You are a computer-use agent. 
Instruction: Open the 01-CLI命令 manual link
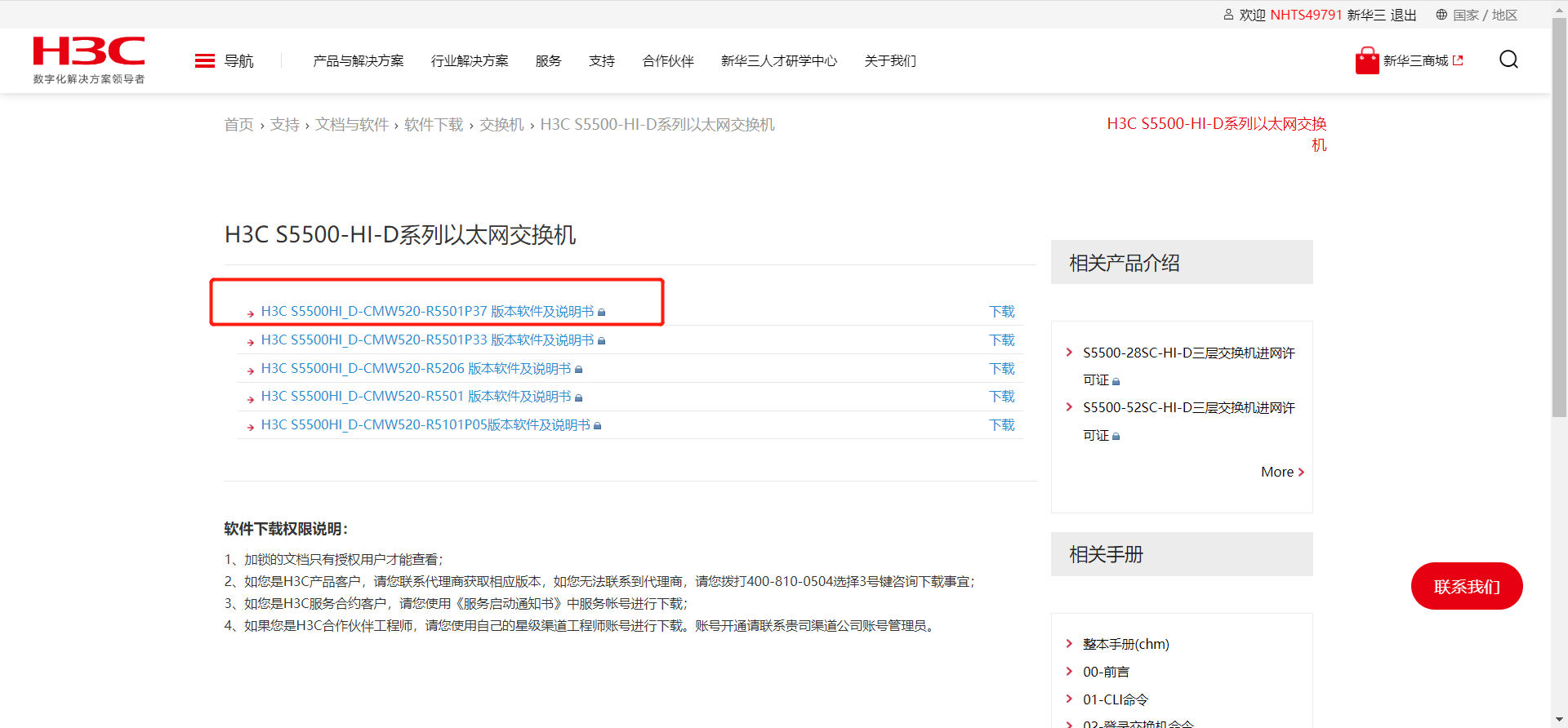(x=1116, y=699)
